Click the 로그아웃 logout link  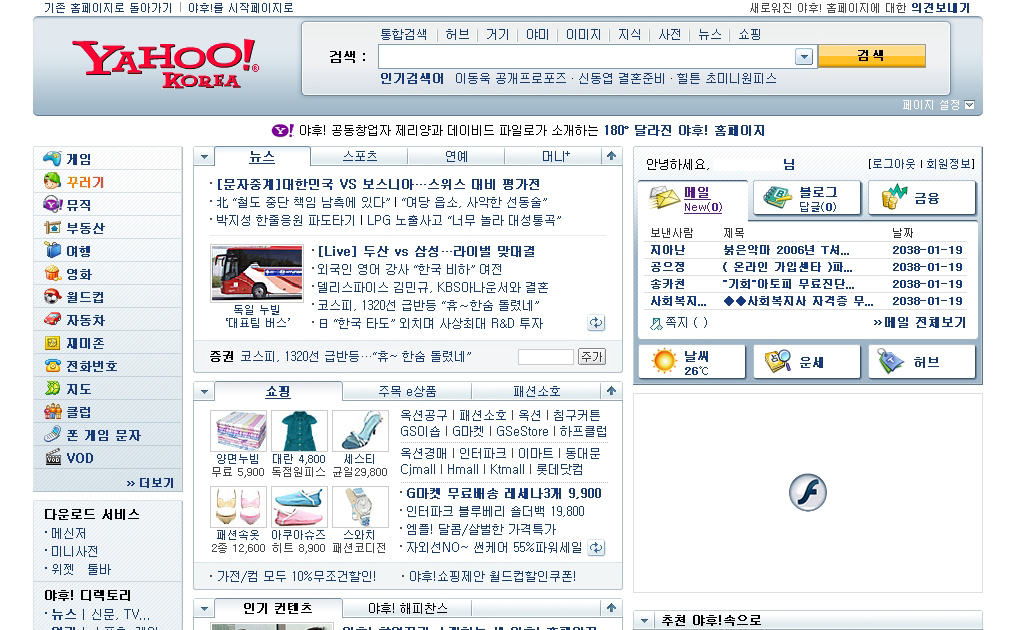click(x=895, y=164)
